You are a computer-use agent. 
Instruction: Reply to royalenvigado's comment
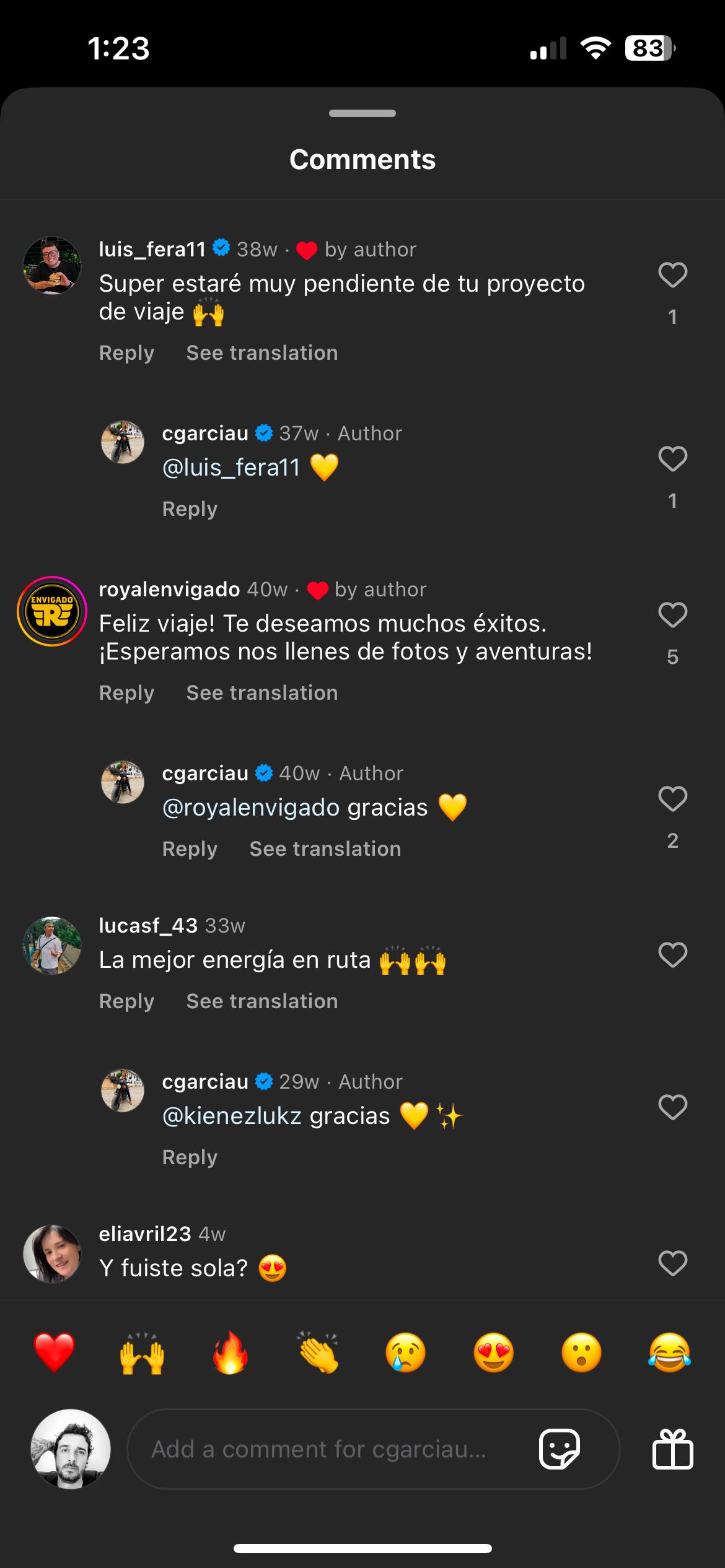pyautogui.click(x=126, y=693)
